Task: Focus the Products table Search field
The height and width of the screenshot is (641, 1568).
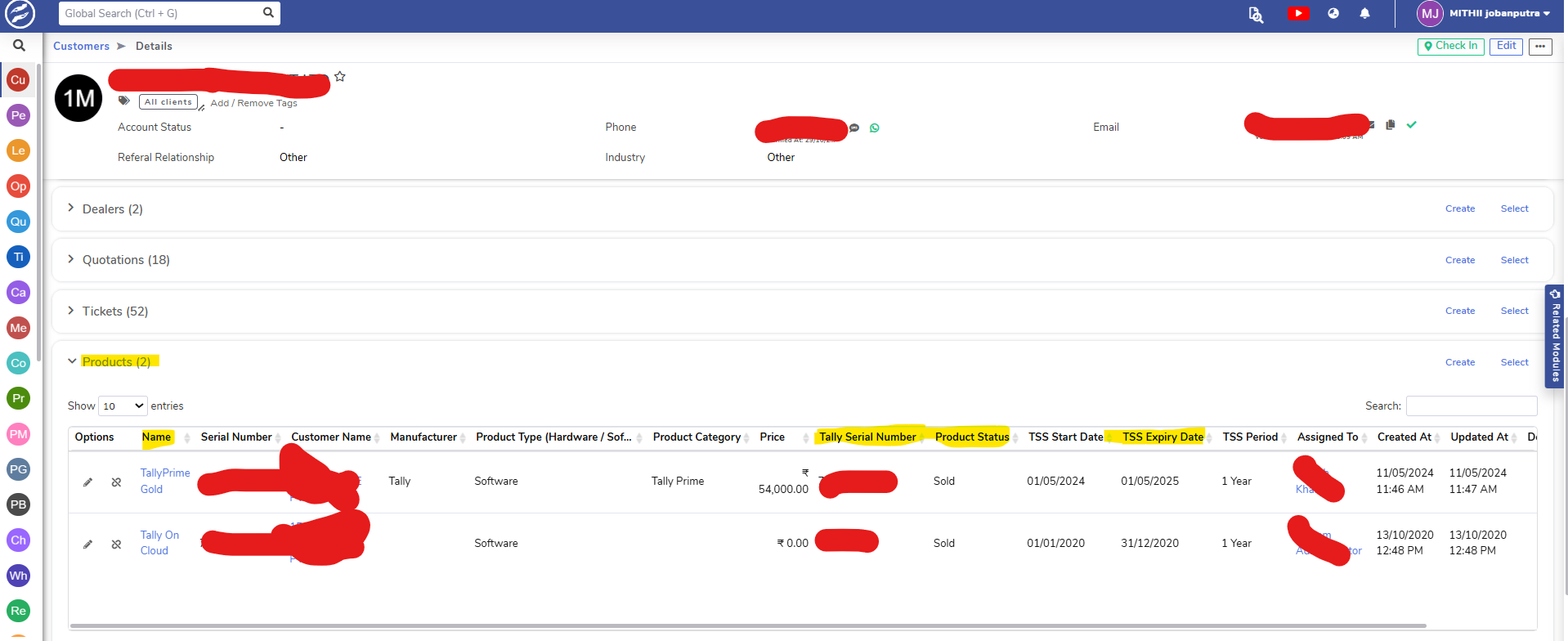Action: pos(1472,406)
